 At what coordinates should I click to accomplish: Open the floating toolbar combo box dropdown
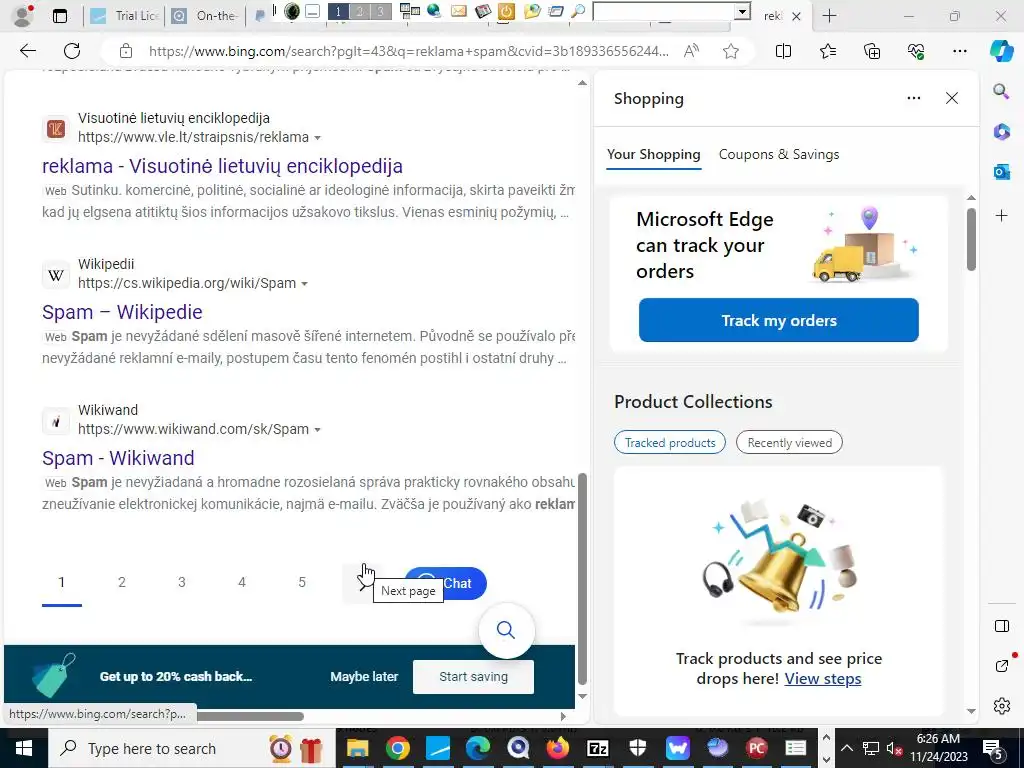[x=741, y=11]
